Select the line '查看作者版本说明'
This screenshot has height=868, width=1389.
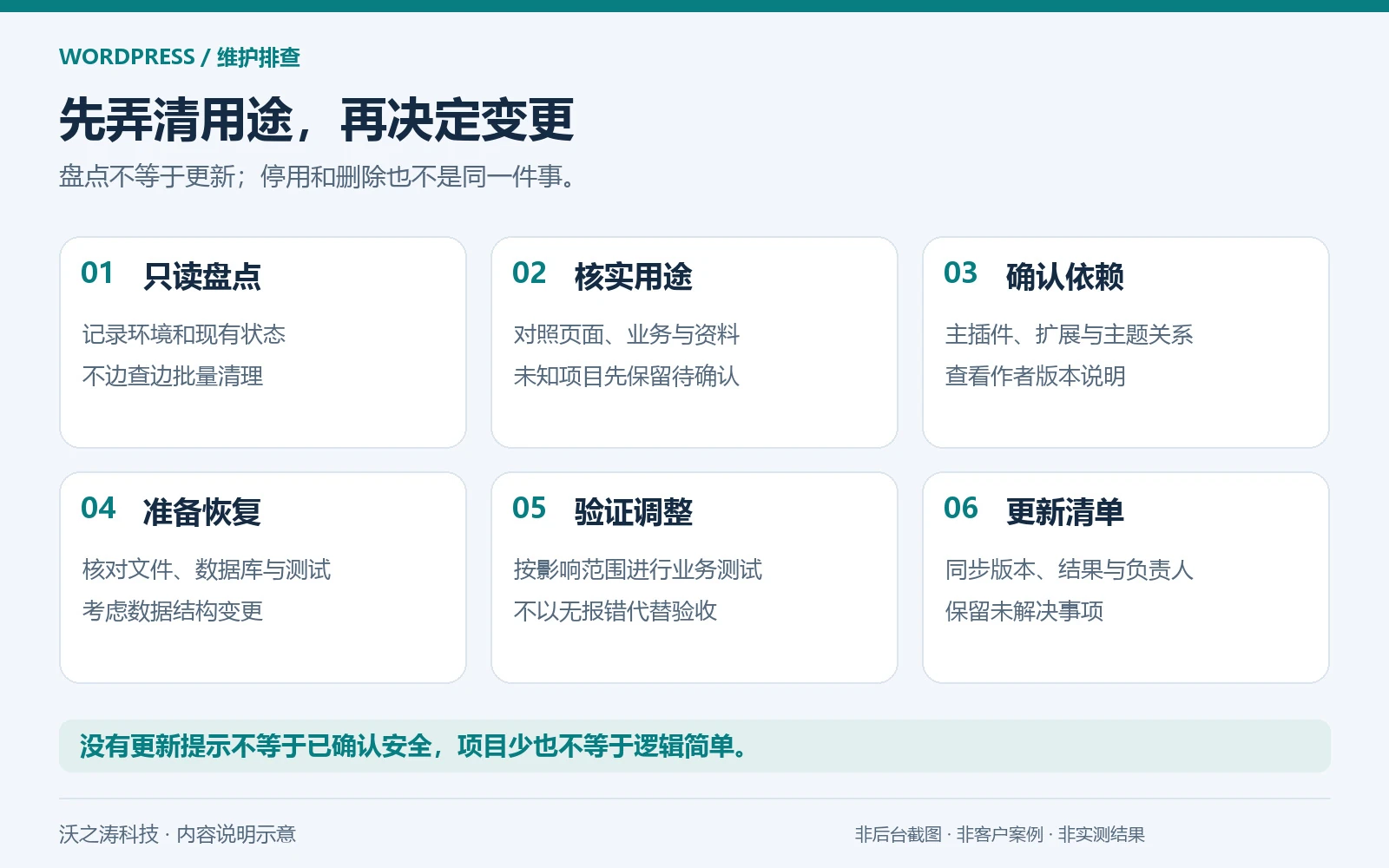1036,376
